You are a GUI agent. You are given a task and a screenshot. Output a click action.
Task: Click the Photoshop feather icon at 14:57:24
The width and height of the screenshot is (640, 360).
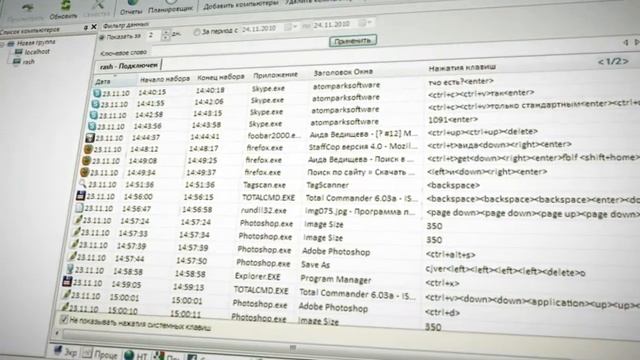tap(77, 220)
